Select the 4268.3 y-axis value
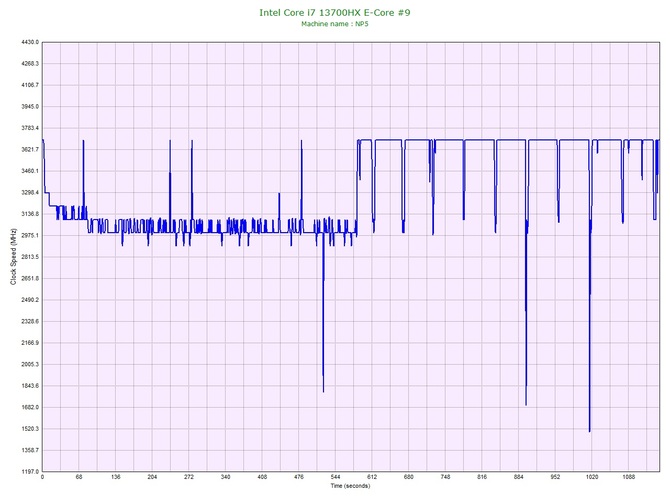The image size is (670, 503). (x=30, y=64)
